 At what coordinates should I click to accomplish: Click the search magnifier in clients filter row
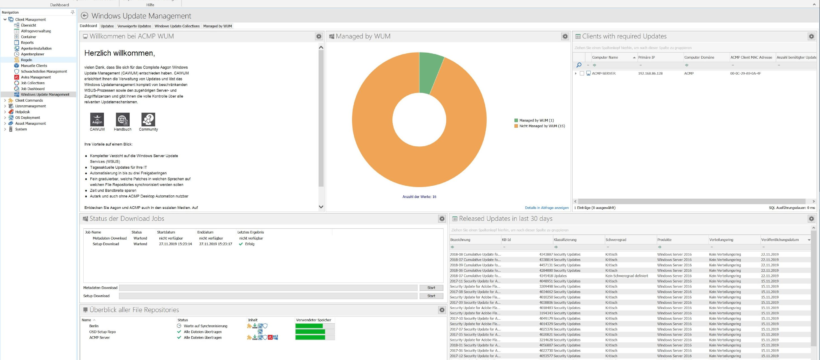click(x=579, y=65)
